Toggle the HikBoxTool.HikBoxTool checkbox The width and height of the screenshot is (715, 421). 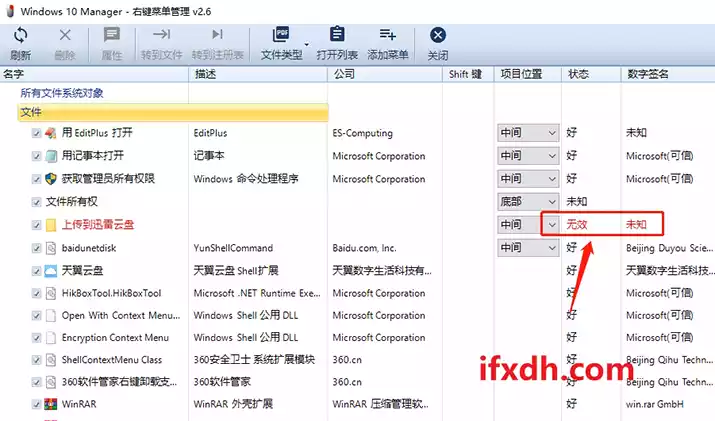(x=36, y=293)
